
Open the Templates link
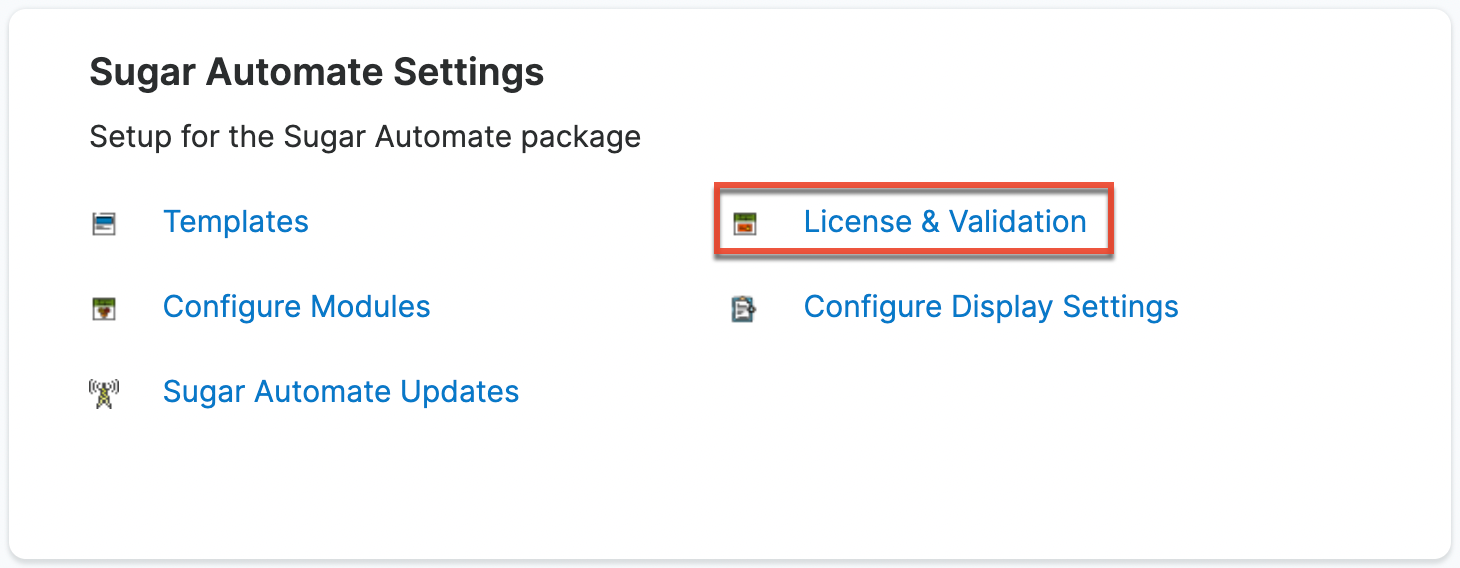(x=235, y=222)
